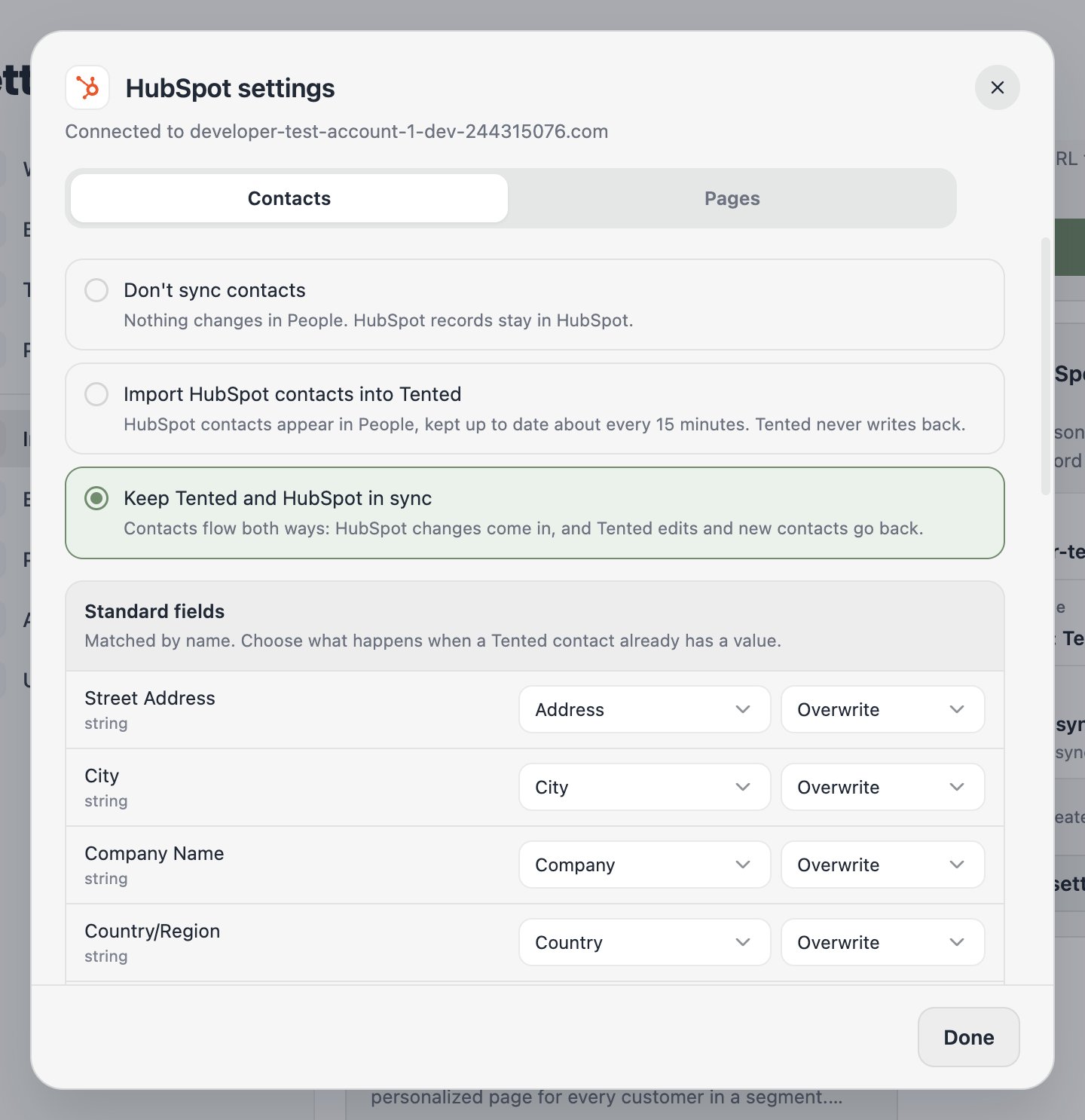Open Overwrite dropdown for Street Address
Screen dimensions: 1085x1120
pos(882,709)
